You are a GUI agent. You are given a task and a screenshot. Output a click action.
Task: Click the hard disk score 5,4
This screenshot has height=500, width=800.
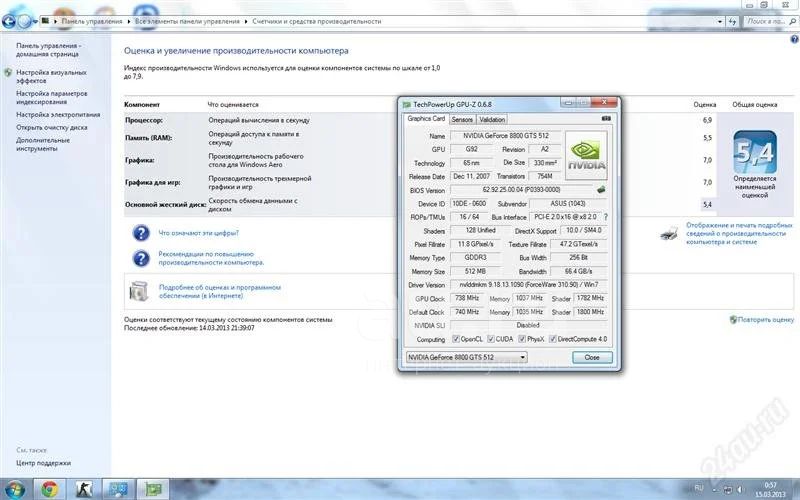(x=707, y=205)
